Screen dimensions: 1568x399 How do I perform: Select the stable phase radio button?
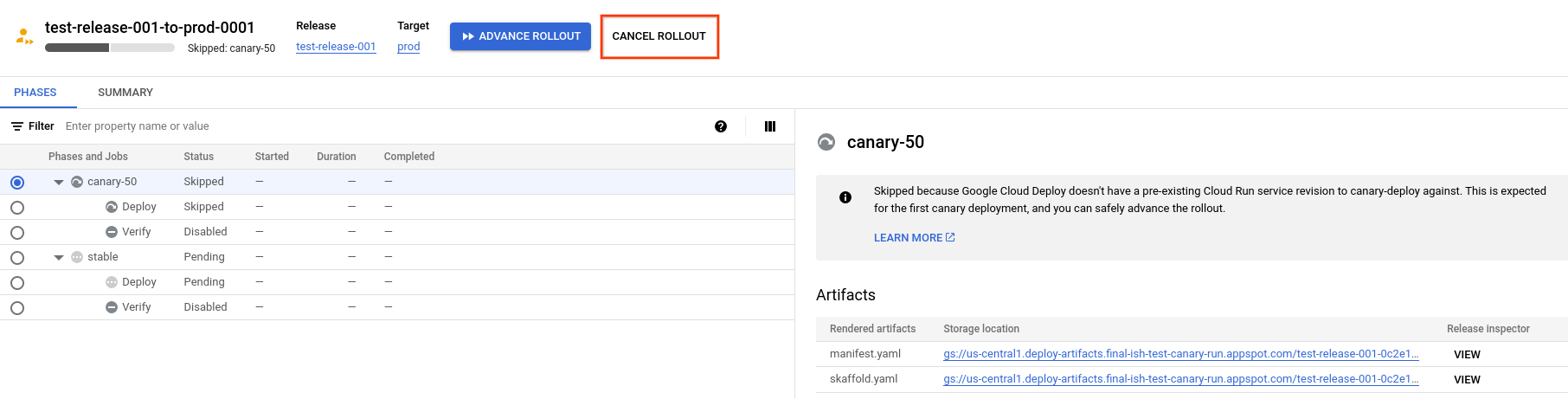(17, 258)
